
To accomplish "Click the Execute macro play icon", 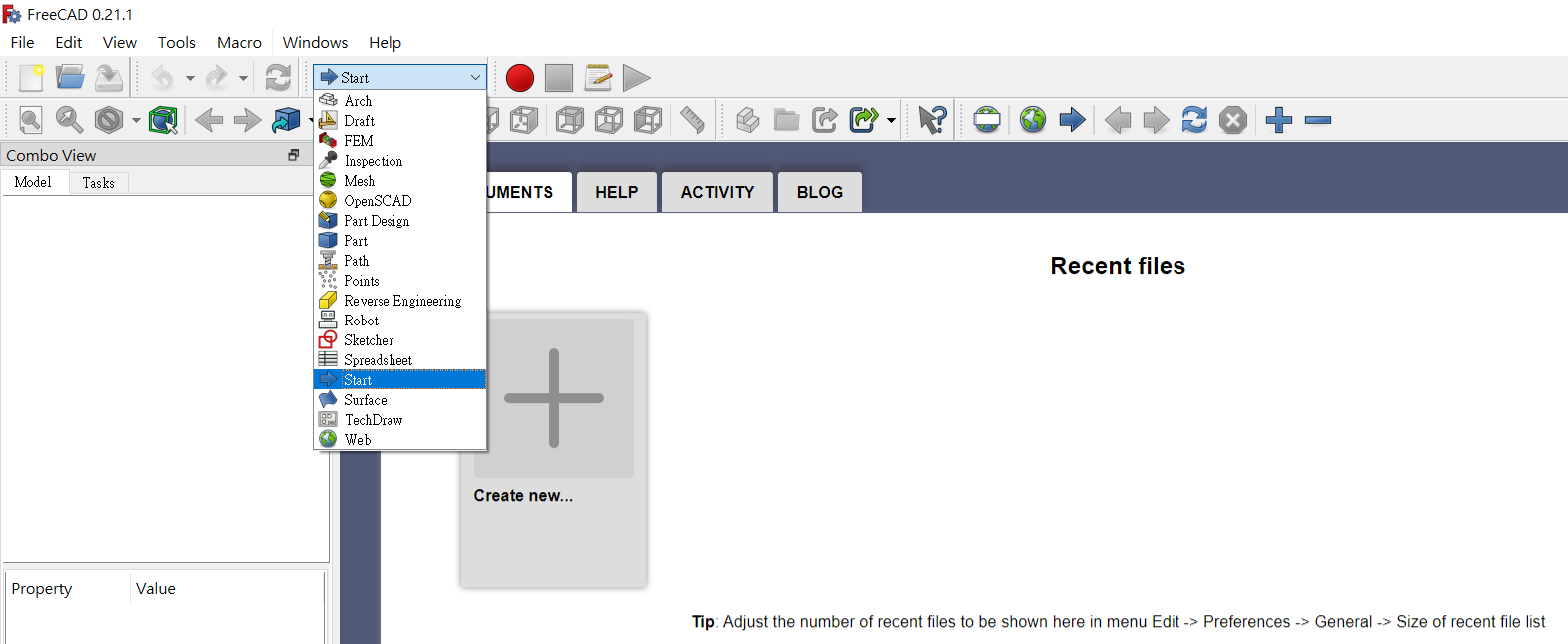I will pos(636,78).
